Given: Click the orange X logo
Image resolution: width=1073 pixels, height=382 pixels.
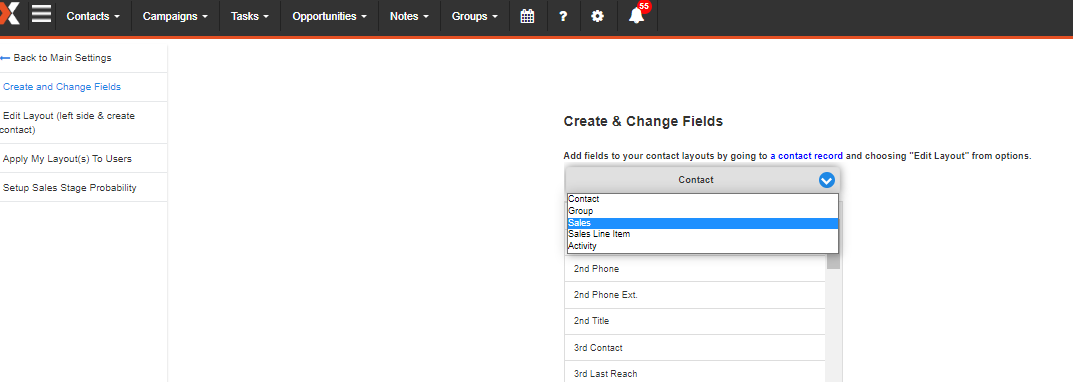Looking at the screenshot, I should point(10,14).
